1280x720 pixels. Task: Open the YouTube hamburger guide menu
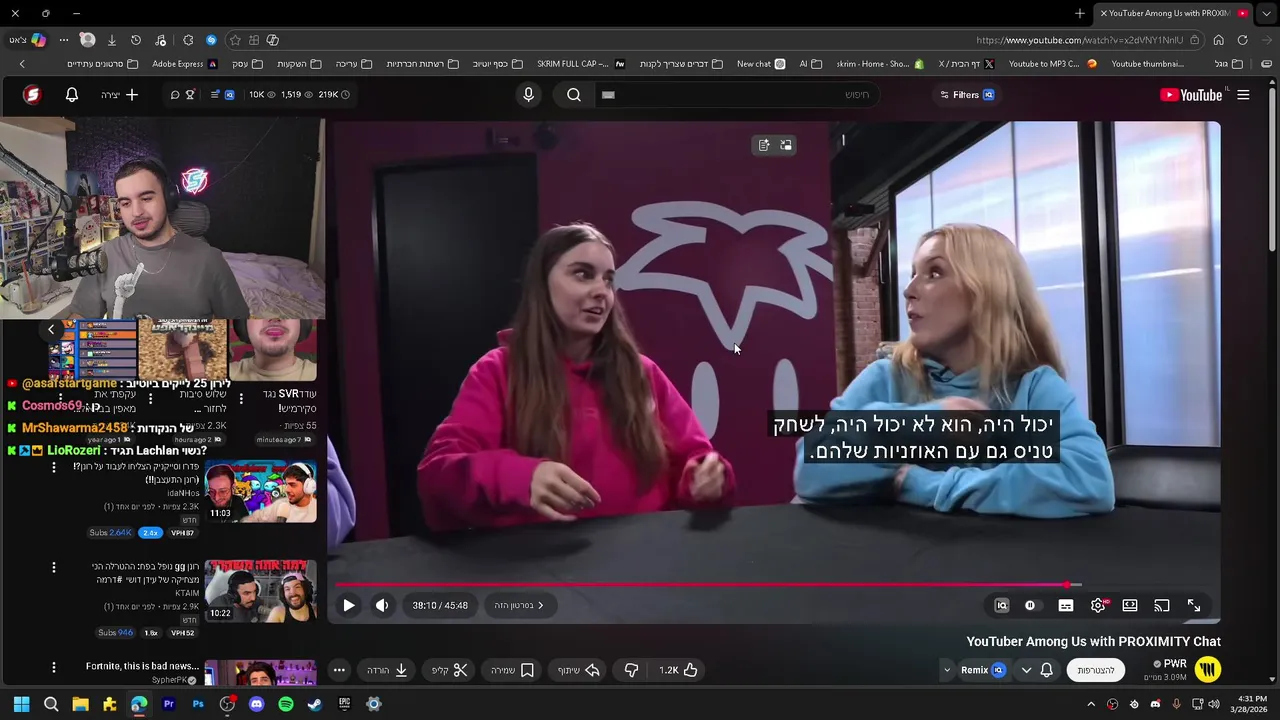coord(1243,95)
